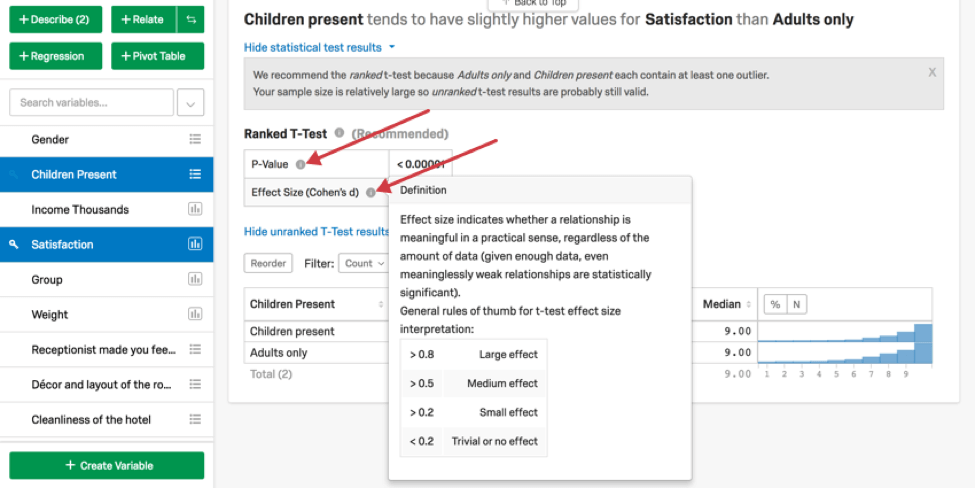Click the Search variables input field

click(x=90, y=103)
